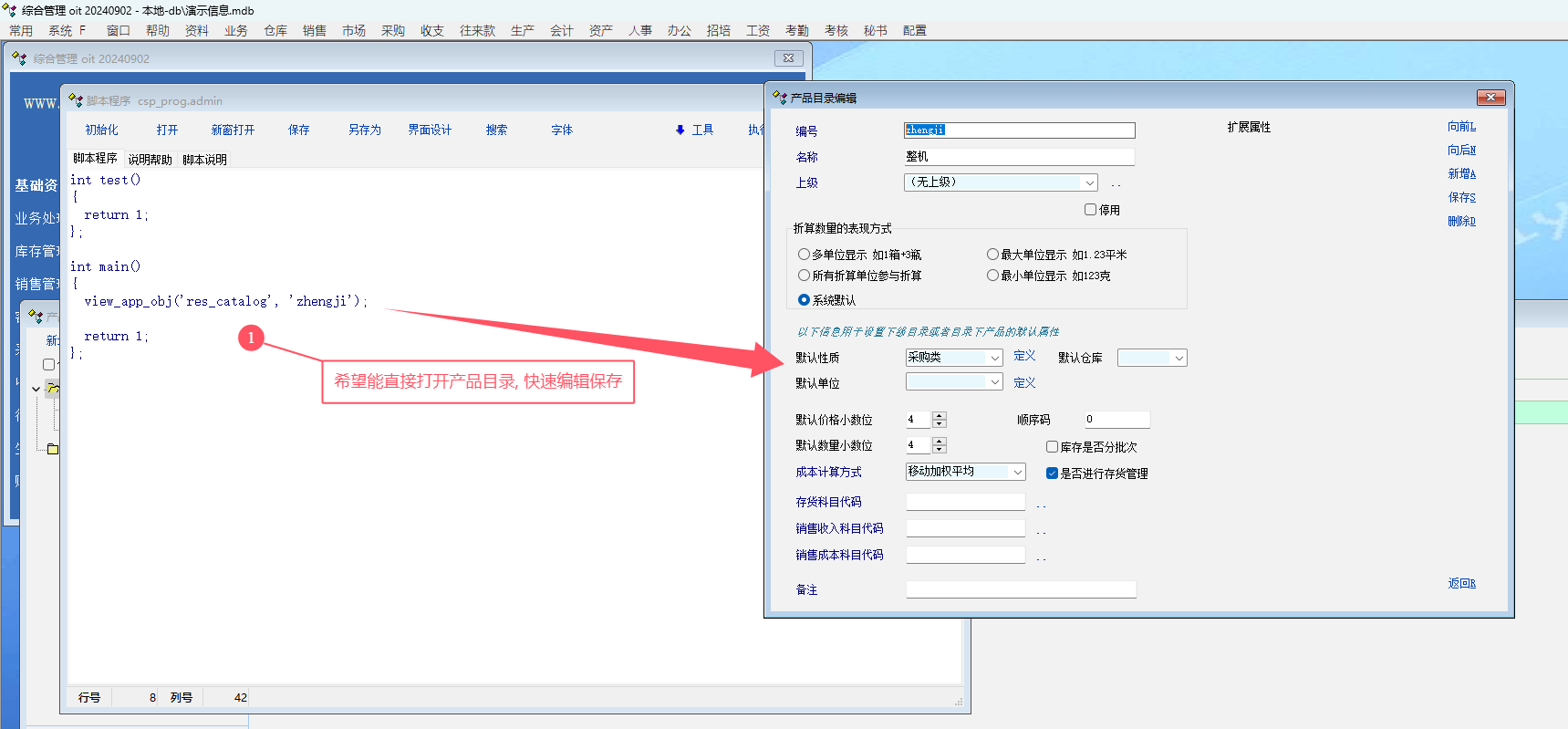Viewport: 1568px width, 729px height.
Task: Decrease 默认数量小数位 with the down arrow
Action: click(940, 450)
